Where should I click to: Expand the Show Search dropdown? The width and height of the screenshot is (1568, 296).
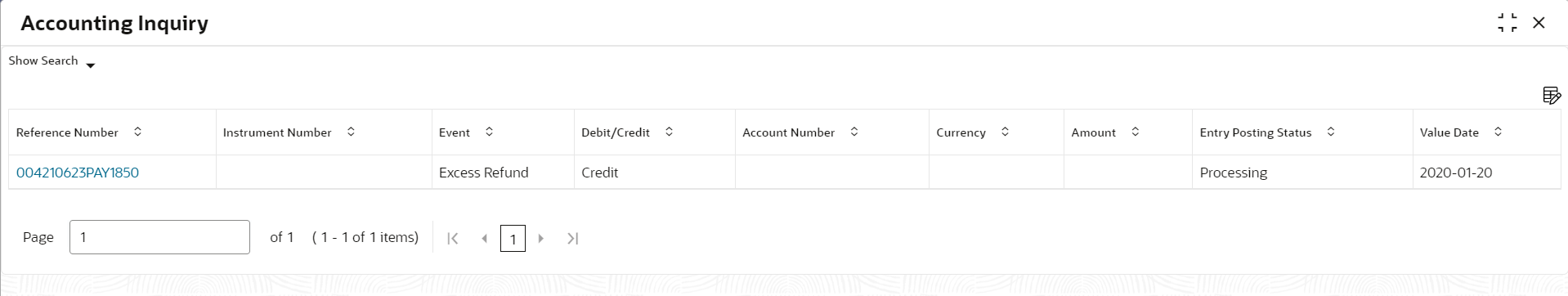click(x=52, y=61)
